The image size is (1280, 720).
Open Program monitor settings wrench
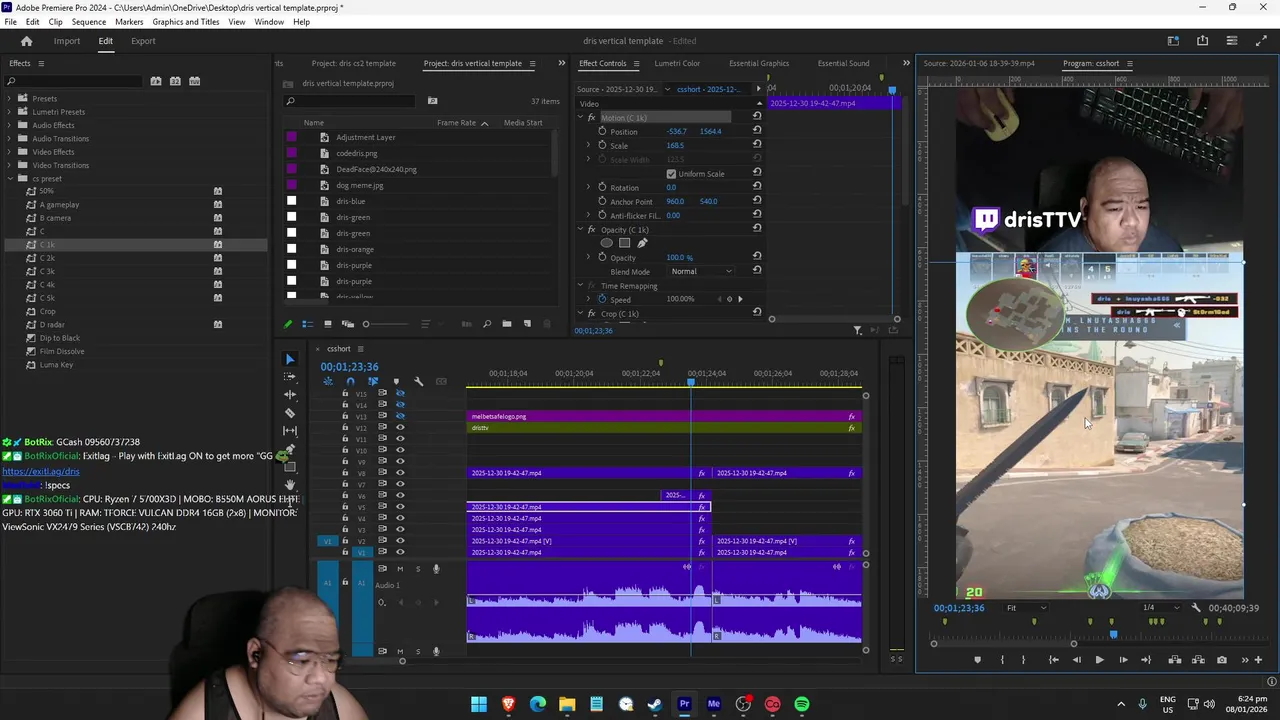1196,608
